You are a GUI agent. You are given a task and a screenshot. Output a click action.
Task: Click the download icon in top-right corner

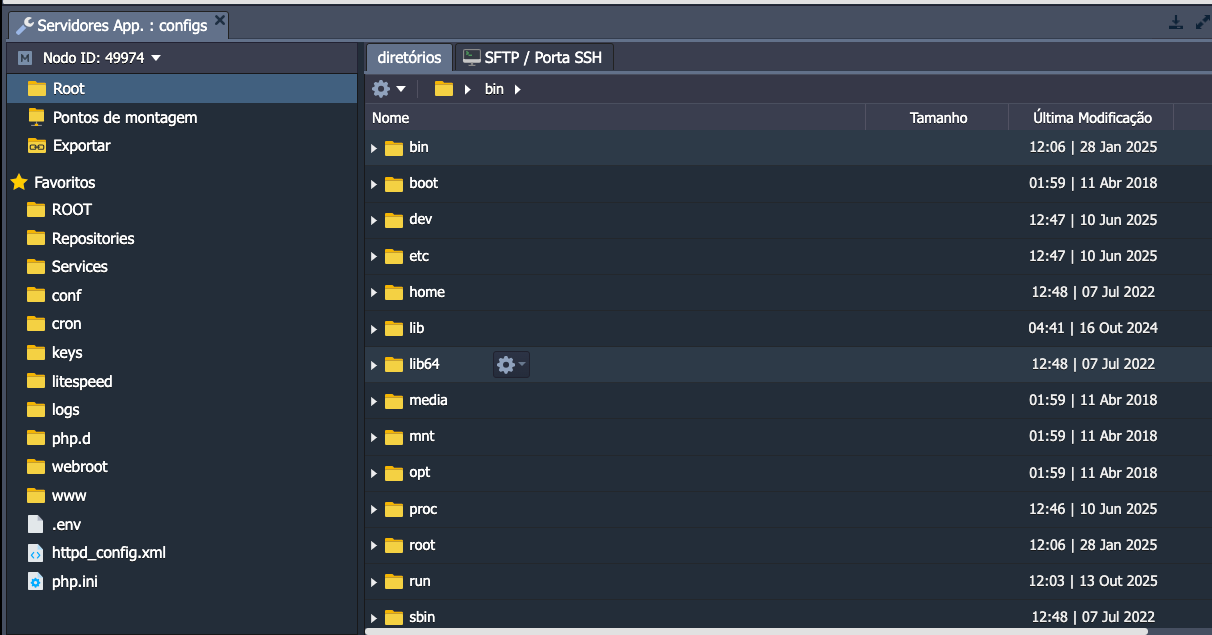click(1176, 23)
